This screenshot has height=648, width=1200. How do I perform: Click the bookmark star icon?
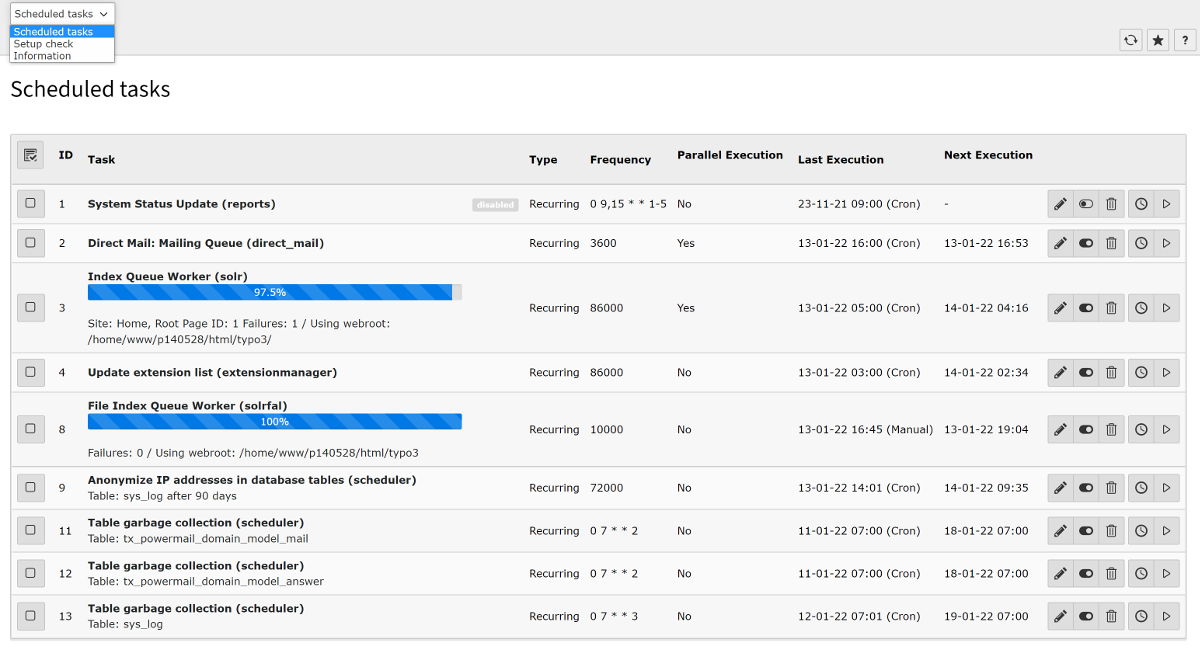[1158, 40]
